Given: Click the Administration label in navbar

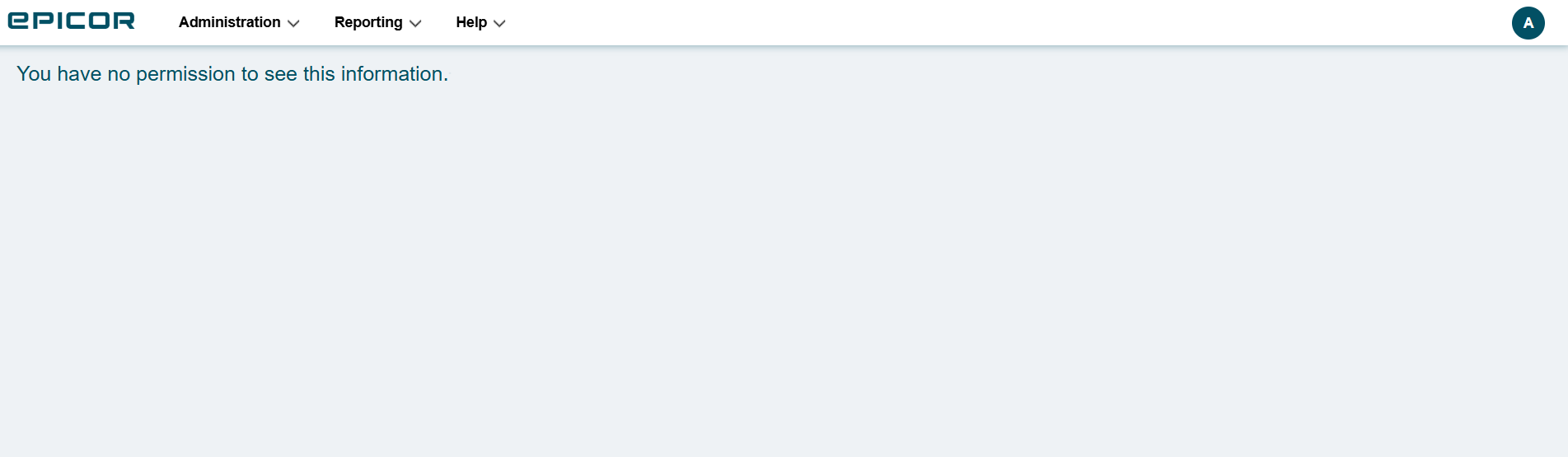Looking at the screenshot, I should (230, 22).
